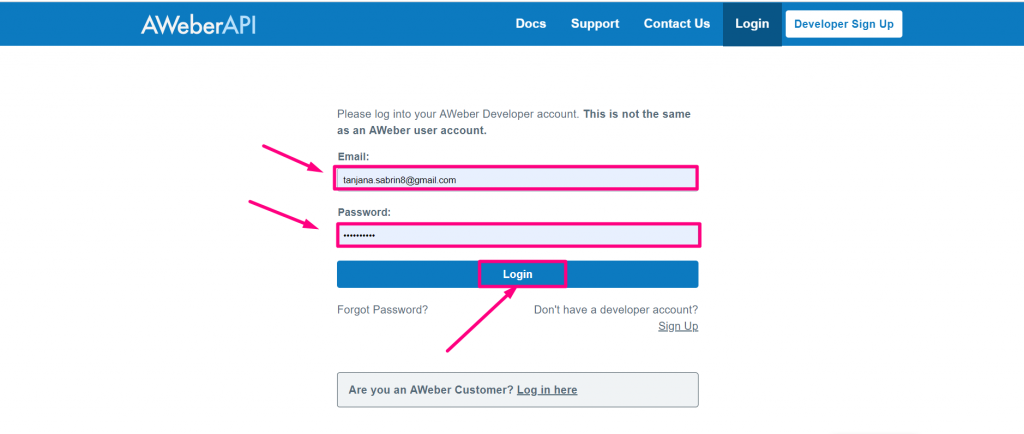
Task: Click the bold not-the-same-account warning text
Action: (516, 122)
